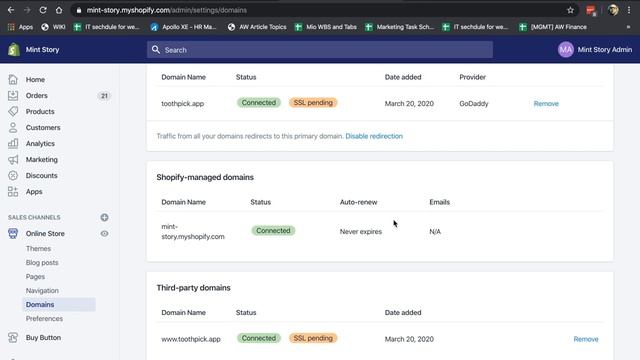This screenshot has height=360, width=640.
Task: Open Marketing in the sidebar
Action: pos(42,160)
